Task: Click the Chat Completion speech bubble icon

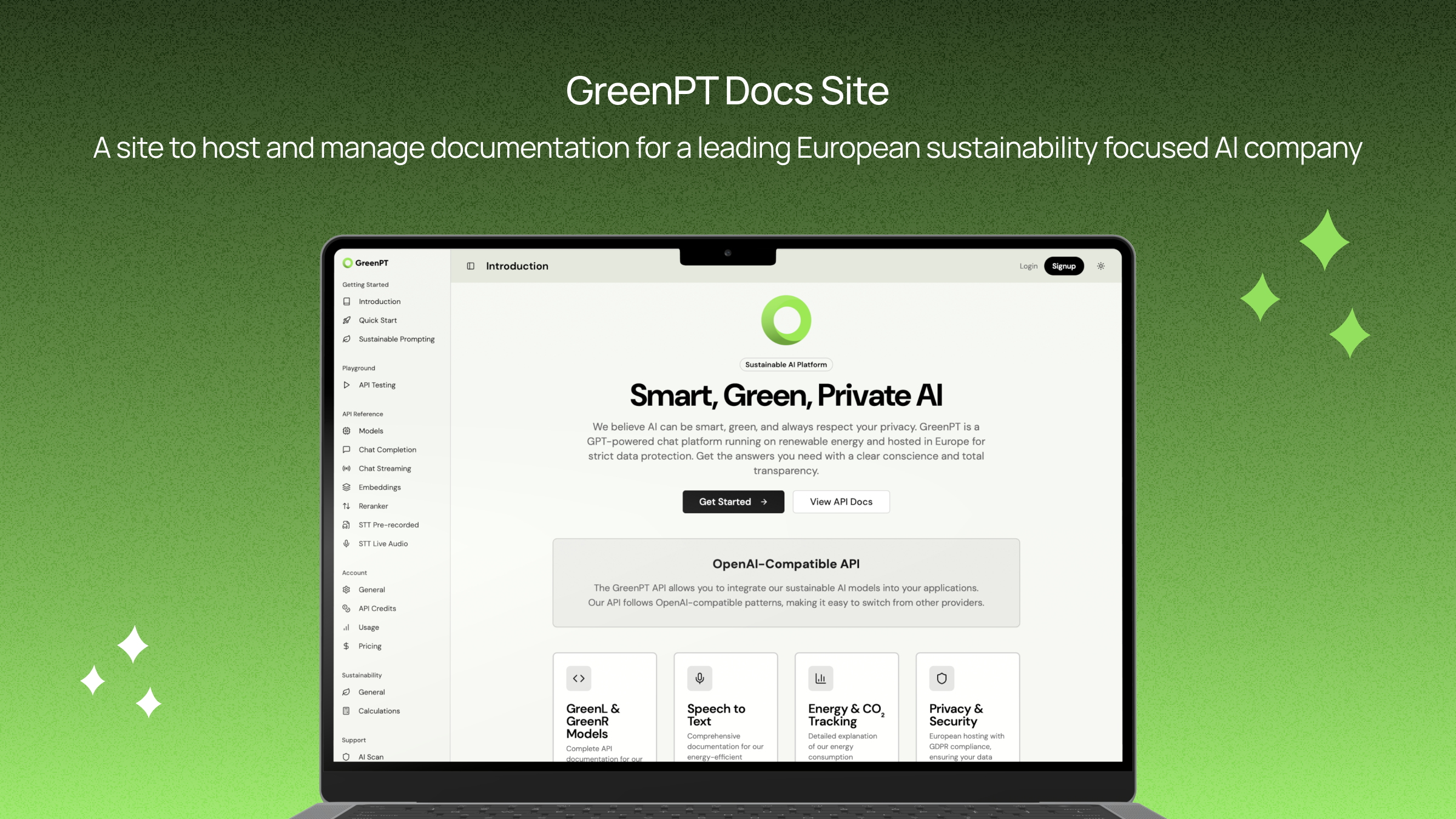Action: (x=346, y=450)
